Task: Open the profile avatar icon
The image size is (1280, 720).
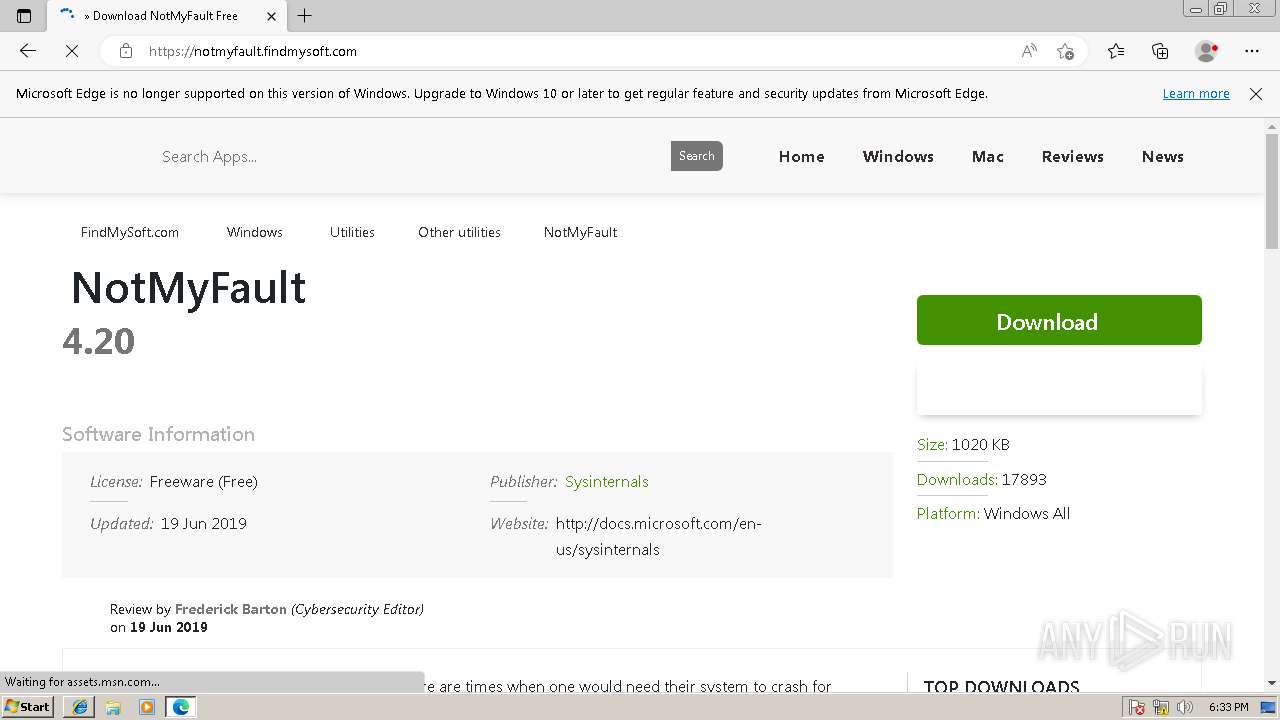Action: point(1206,51)
